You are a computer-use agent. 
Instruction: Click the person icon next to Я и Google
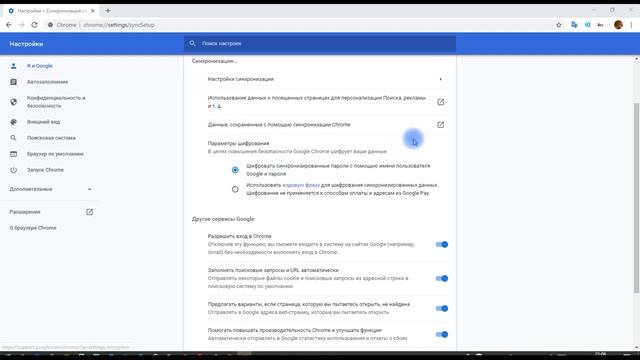click(x=13, y=66)
